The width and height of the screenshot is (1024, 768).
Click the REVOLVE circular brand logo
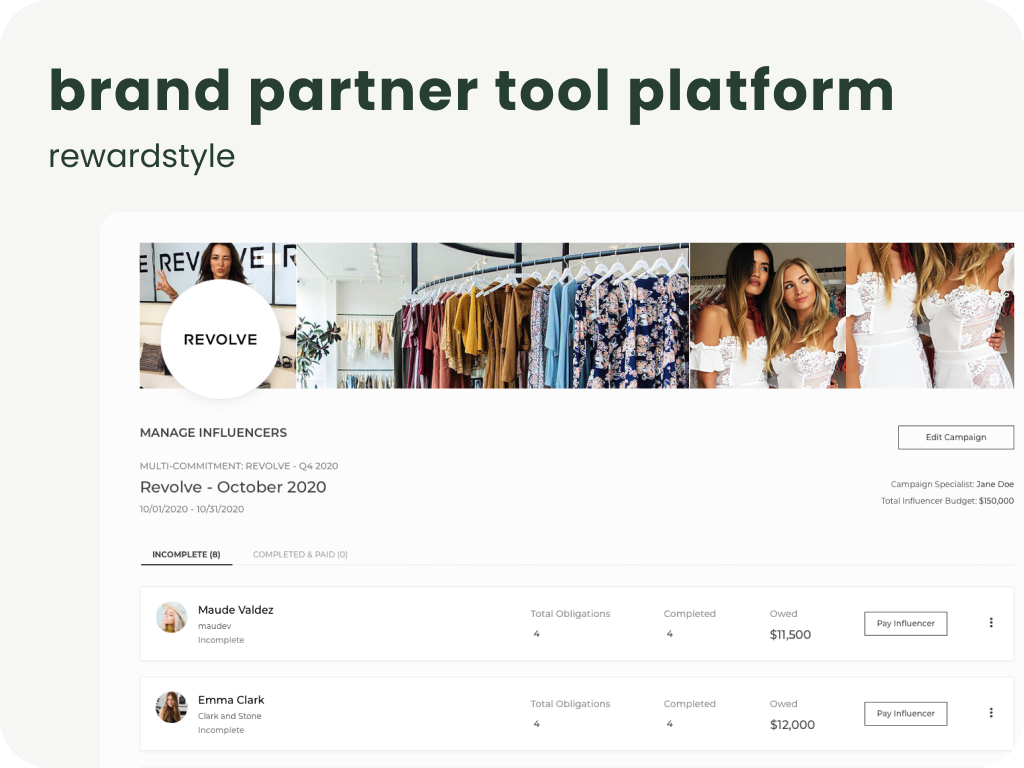[221, 339]
